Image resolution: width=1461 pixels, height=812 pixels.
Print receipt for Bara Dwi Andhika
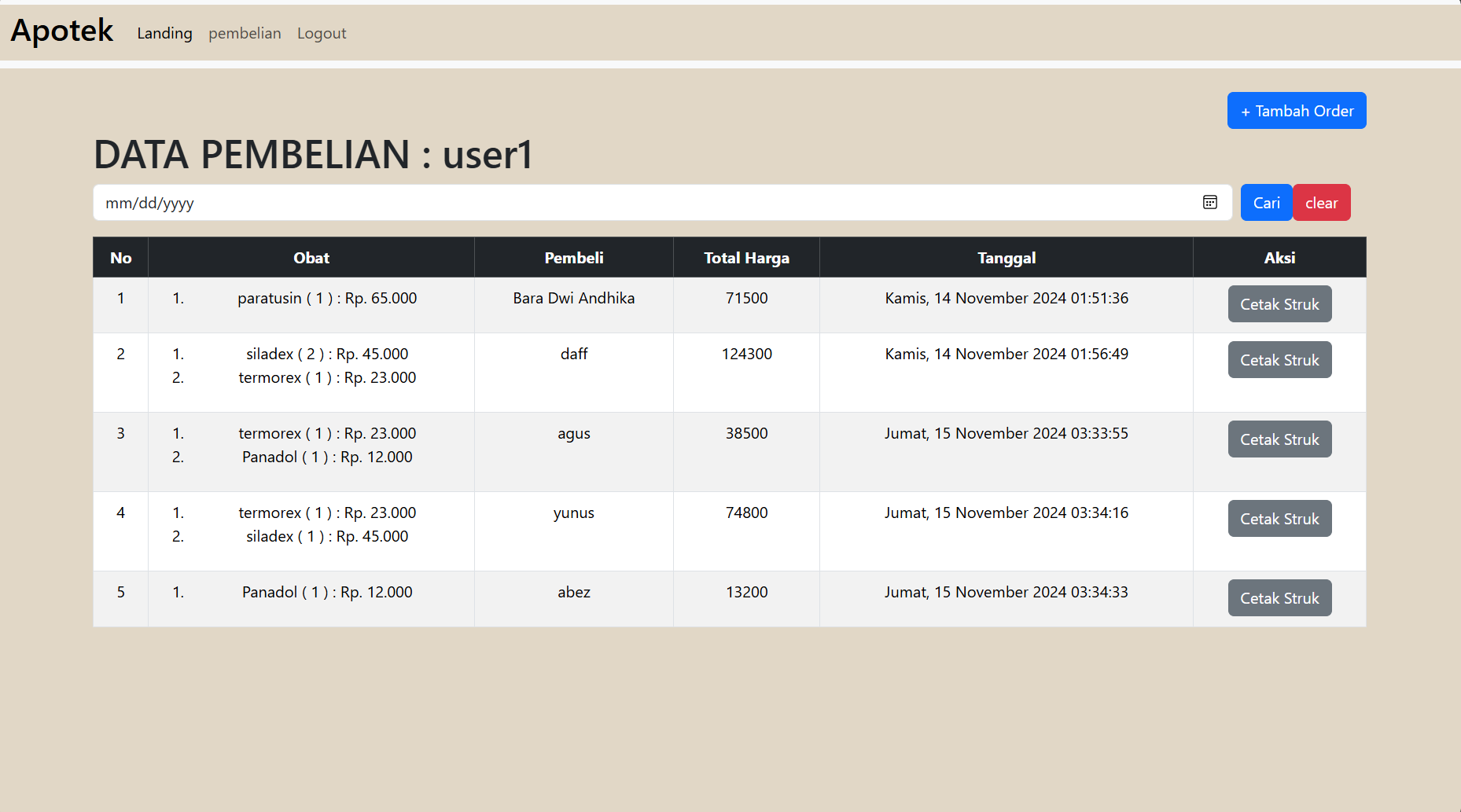tap(1279, 304)
